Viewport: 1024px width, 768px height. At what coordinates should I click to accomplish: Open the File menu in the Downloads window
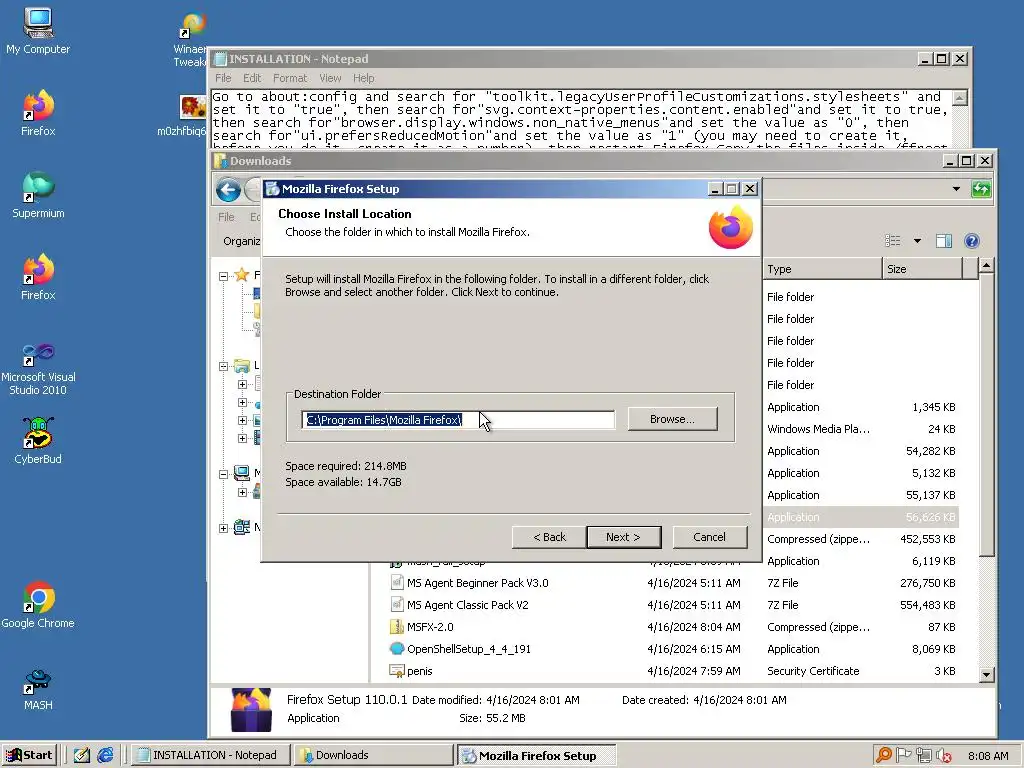tap(226, 217)
